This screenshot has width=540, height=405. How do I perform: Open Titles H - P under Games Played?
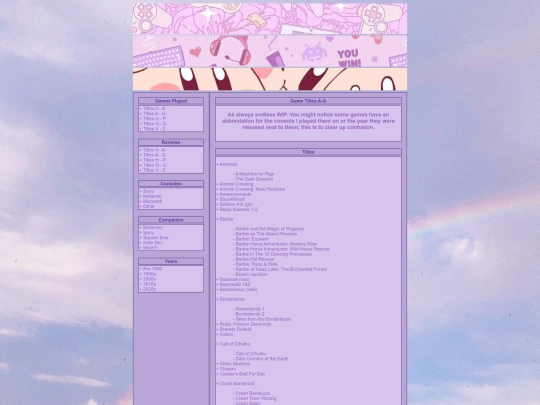point(155,118)
